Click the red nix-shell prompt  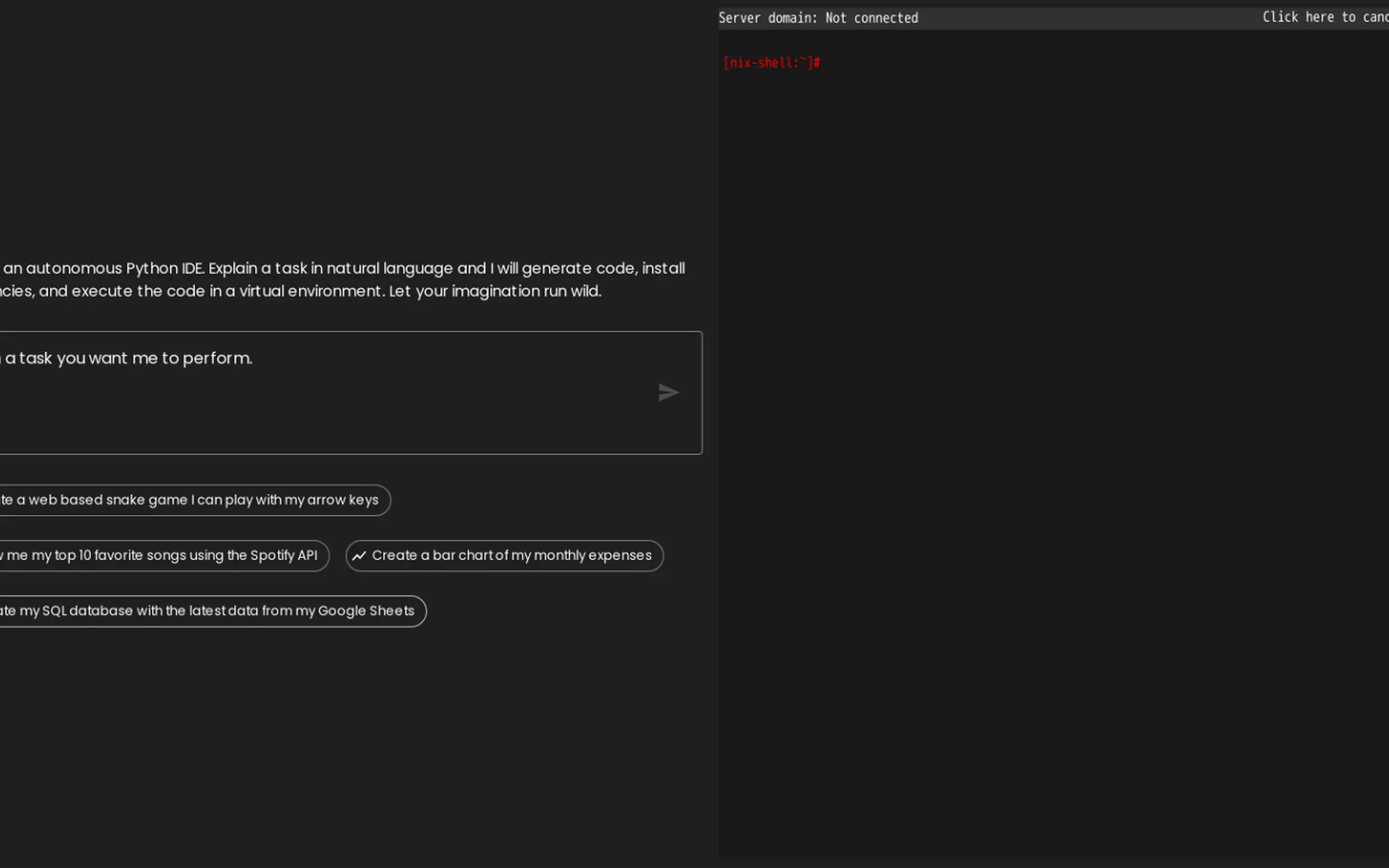click(771, 62)
